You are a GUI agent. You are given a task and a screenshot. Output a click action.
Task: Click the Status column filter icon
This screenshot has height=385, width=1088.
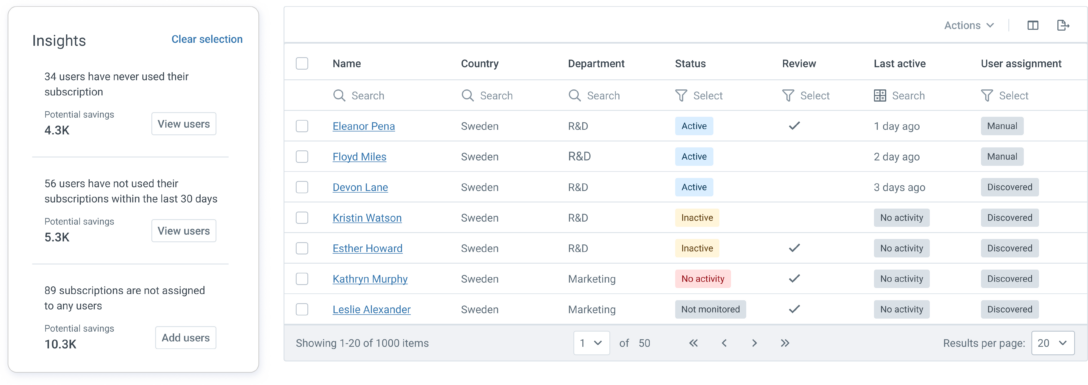pyautogui.click(x=681, y=96)
